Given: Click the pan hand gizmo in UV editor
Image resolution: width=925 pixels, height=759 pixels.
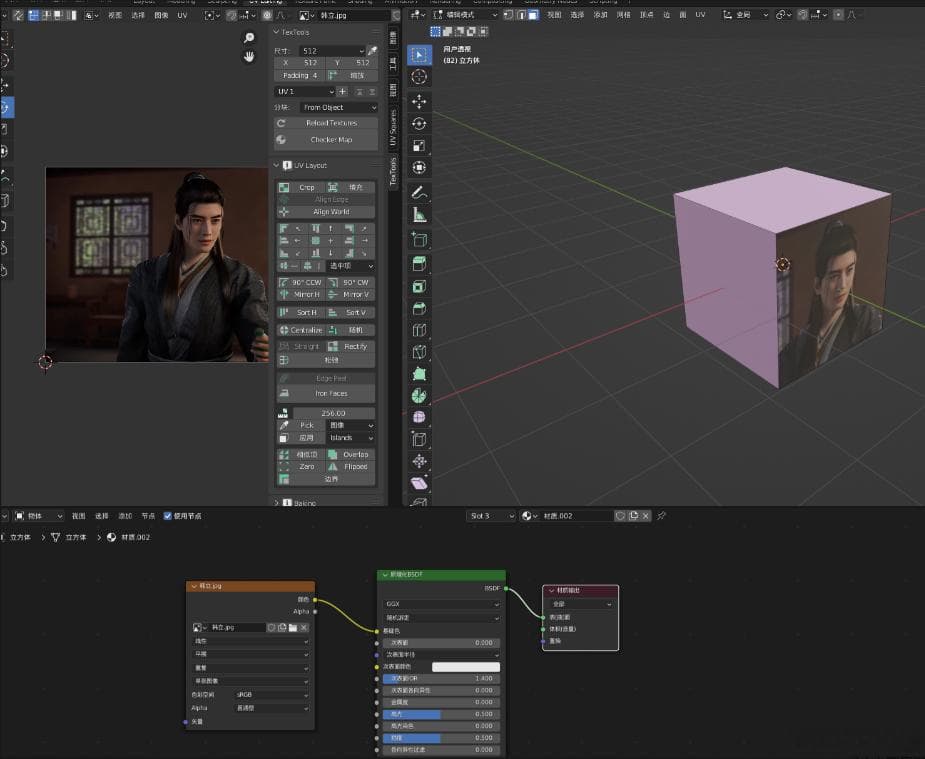Looking at the screenshot, I should (249, 57).
